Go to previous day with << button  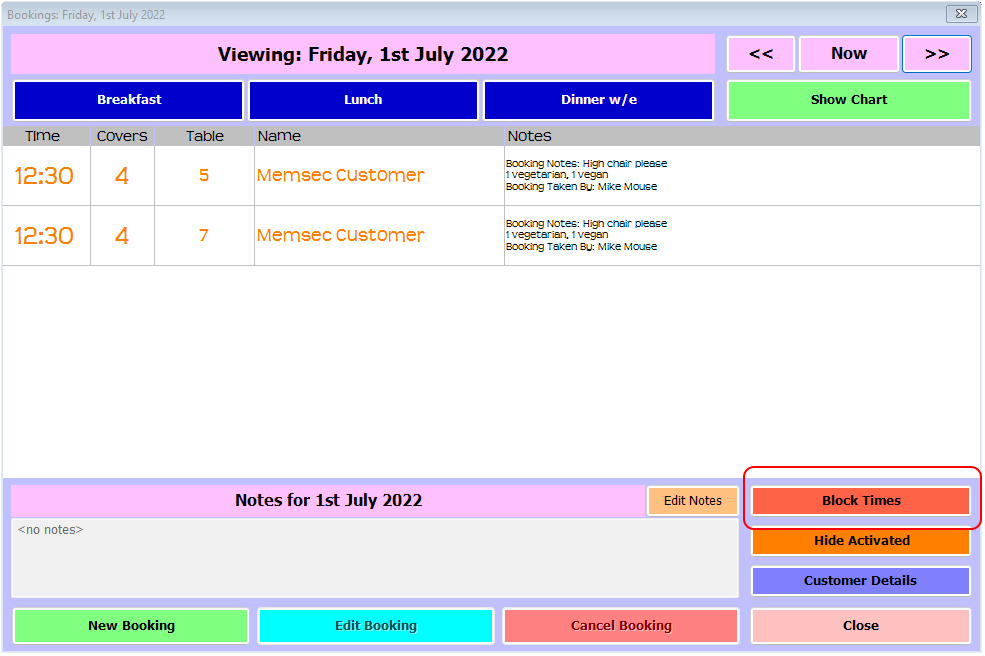tap(761, 54)
